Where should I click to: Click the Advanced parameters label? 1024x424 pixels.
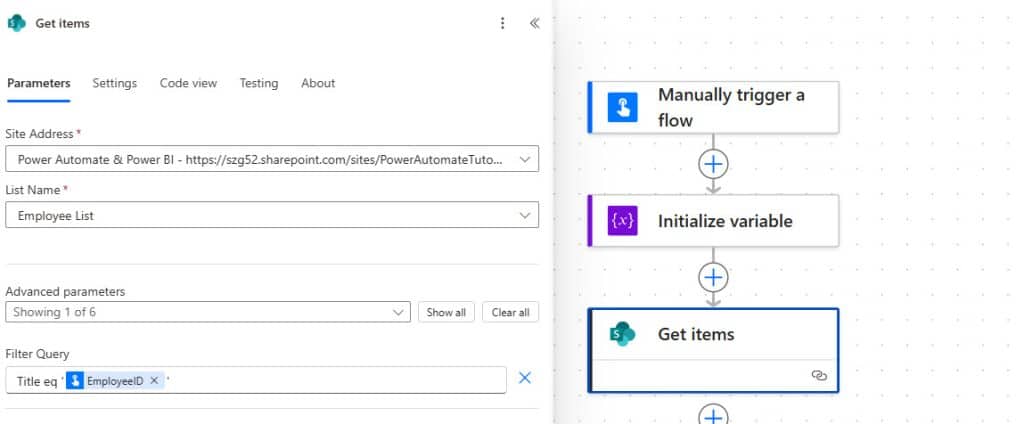pyautogui.click(x=65, y=291)
